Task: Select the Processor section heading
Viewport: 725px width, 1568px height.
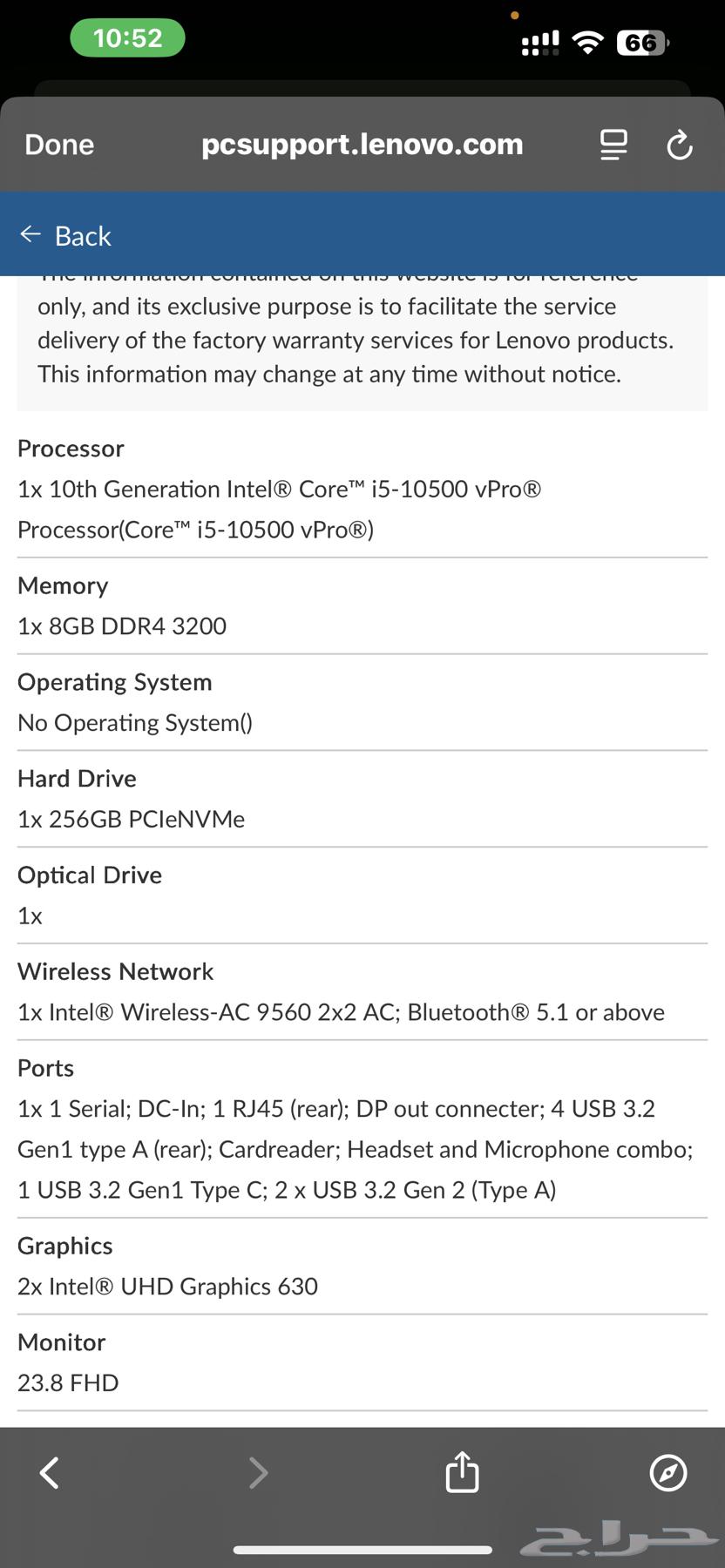Action: [x=71, y=449]
